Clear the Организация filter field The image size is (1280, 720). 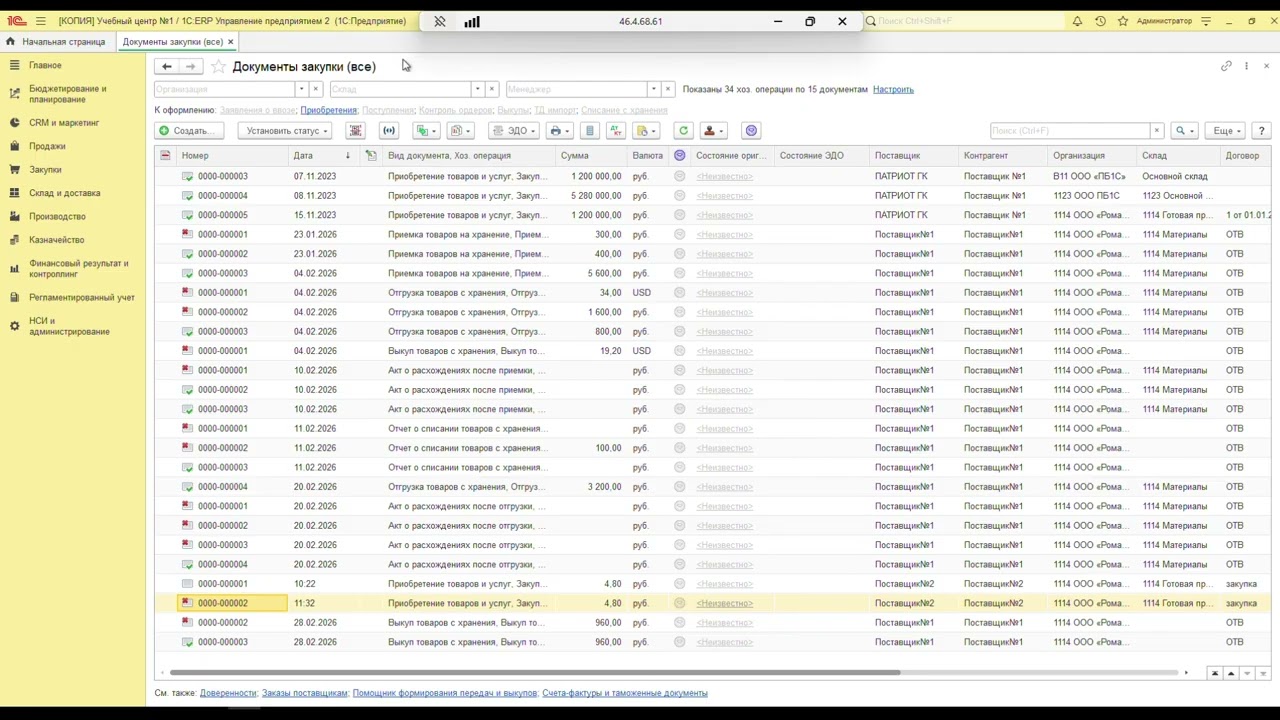pos(315,89)
